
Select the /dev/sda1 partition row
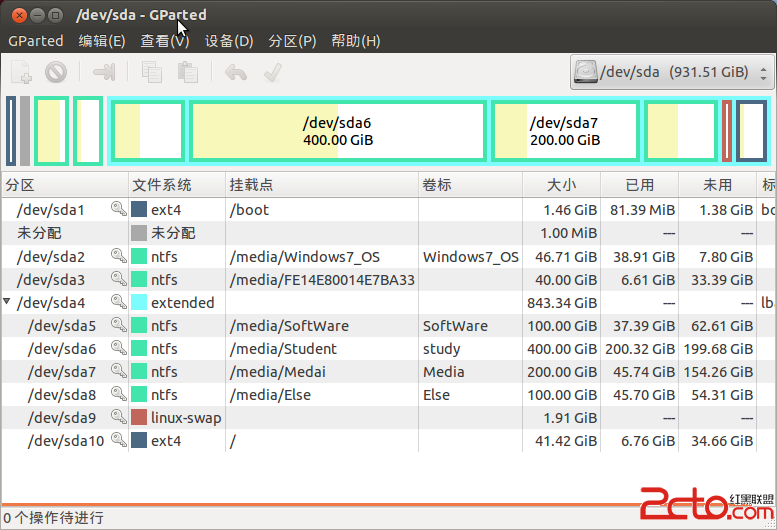pos(388,209)
